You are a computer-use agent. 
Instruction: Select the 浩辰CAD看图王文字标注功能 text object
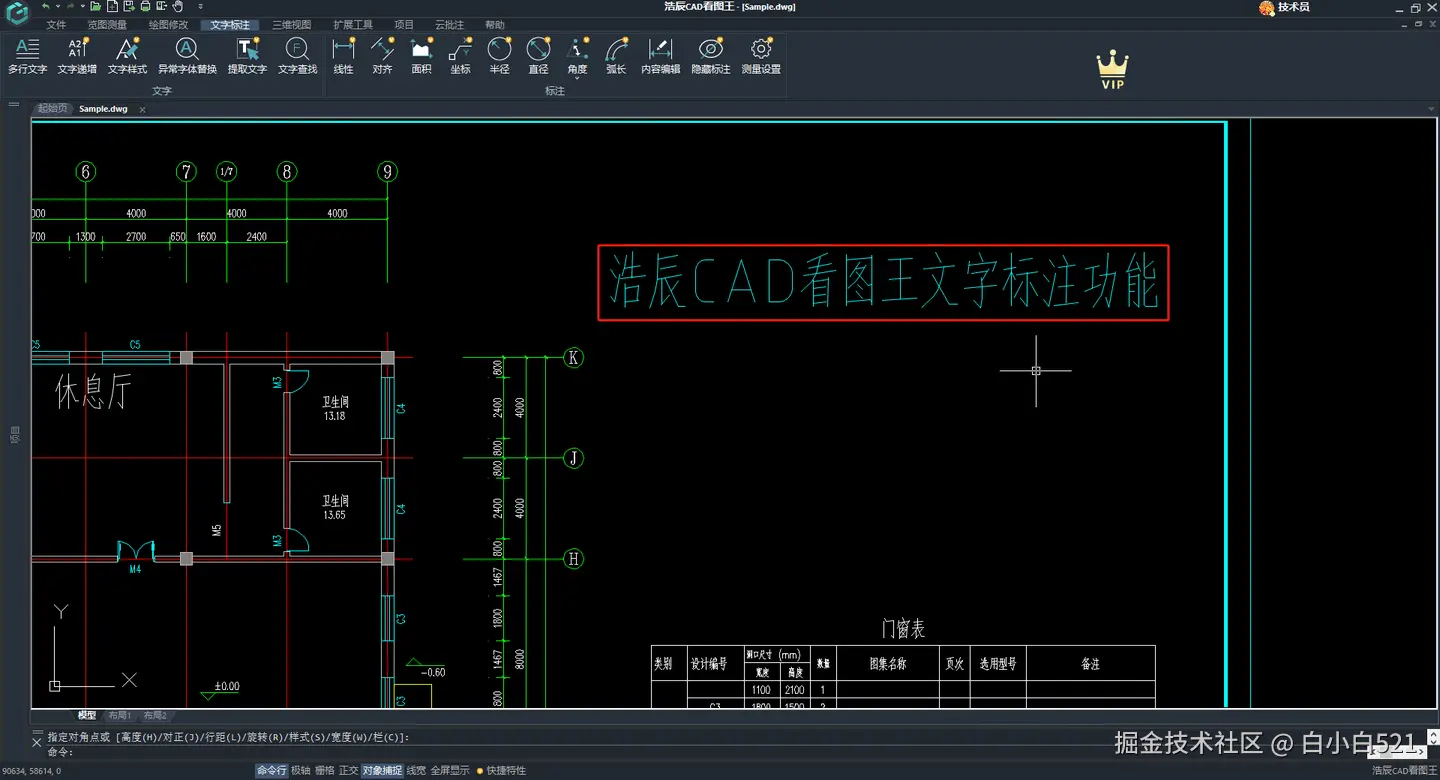click(x=883, y=283)
